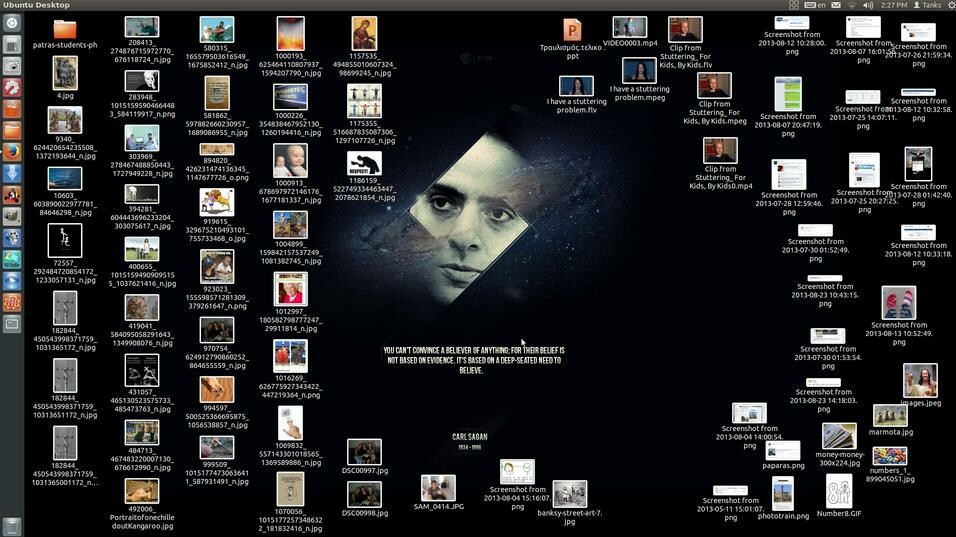Open the system gear menu
The width and height of the screenshot is (956, 537).
tap(951, 5)
